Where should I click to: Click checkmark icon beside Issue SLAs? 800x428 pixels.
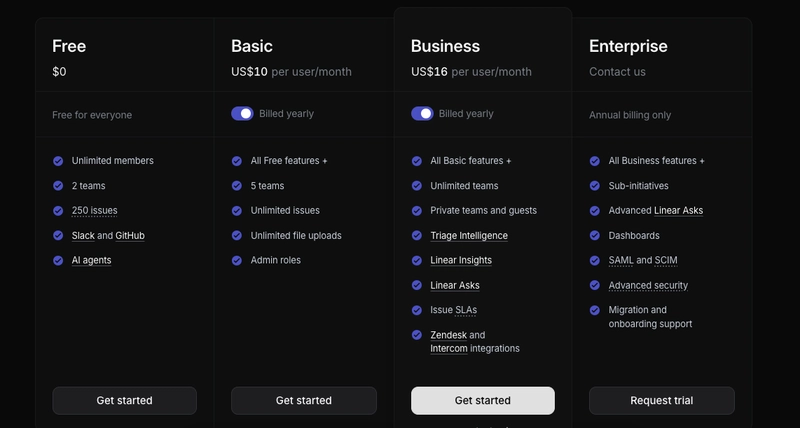click(x=416, y=310)
